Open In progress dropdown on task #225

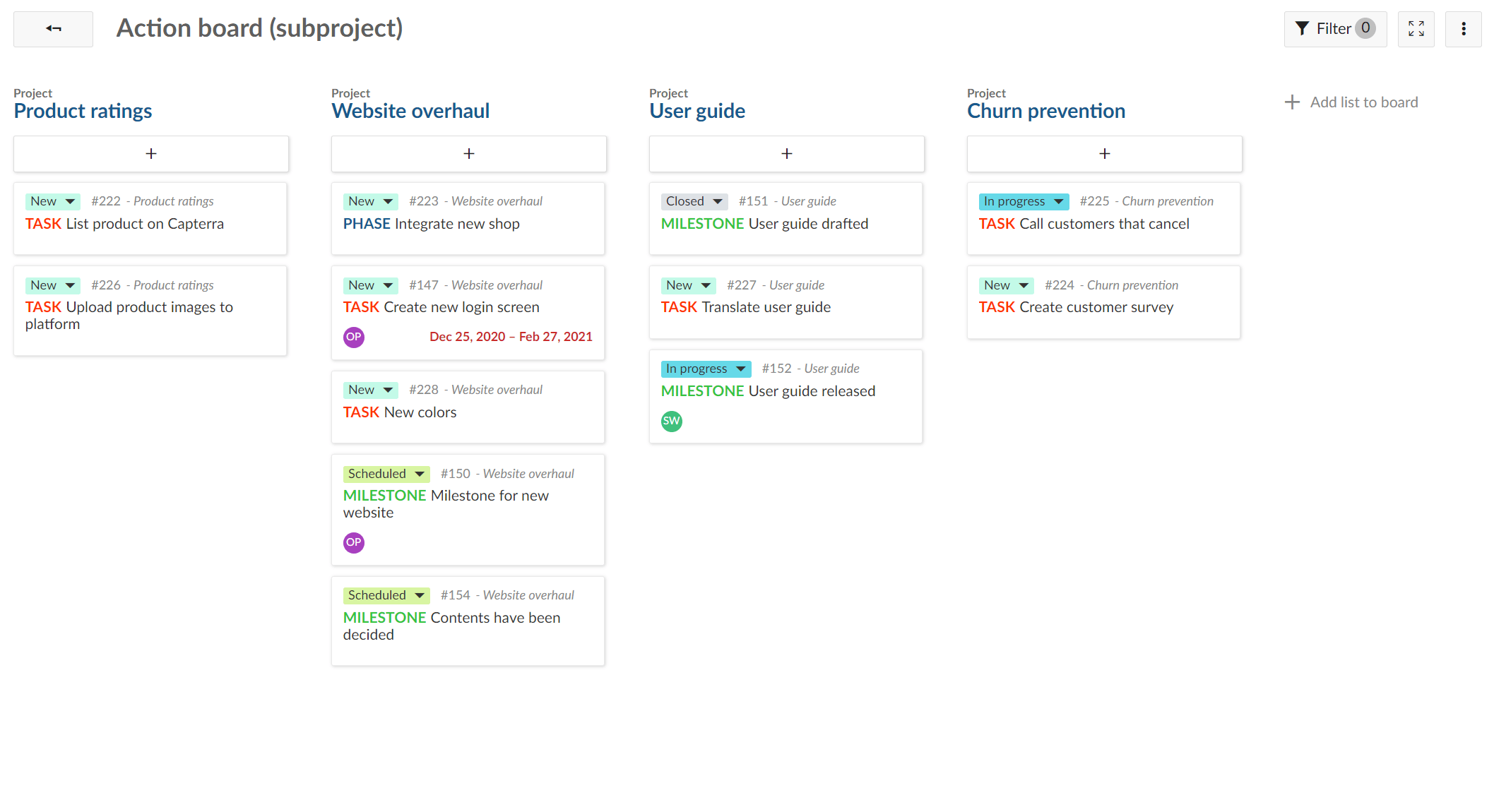pos(1023,201)
